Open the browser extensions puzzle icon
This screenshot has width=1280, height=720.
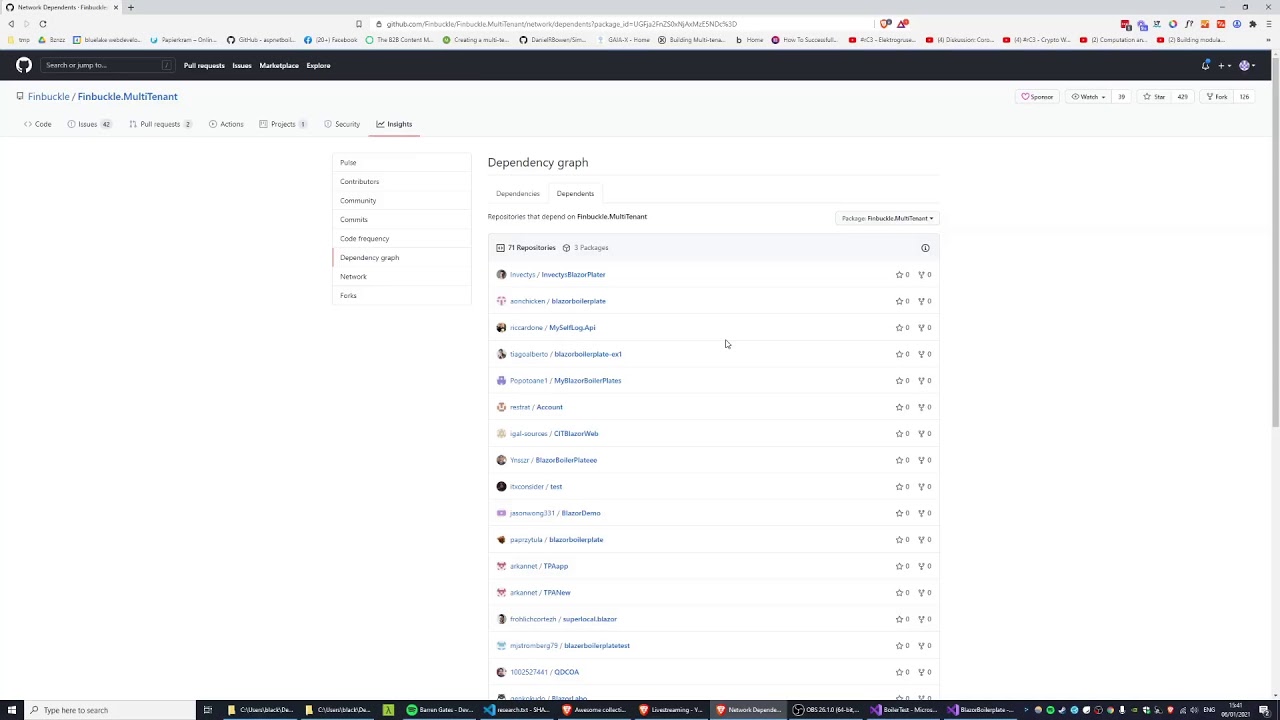tap(1252, 24)
